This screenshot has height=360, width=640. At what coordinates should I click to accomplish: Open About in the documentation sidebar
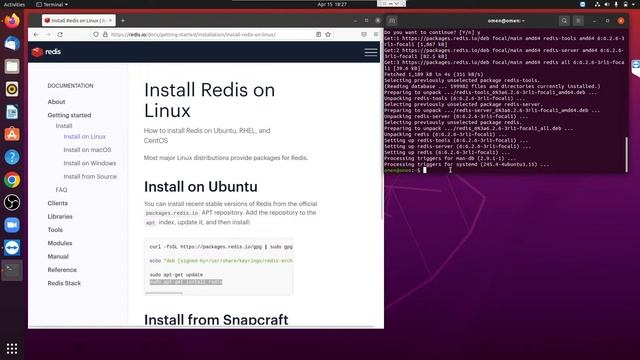pyautogui.click(x=56, y=102)
